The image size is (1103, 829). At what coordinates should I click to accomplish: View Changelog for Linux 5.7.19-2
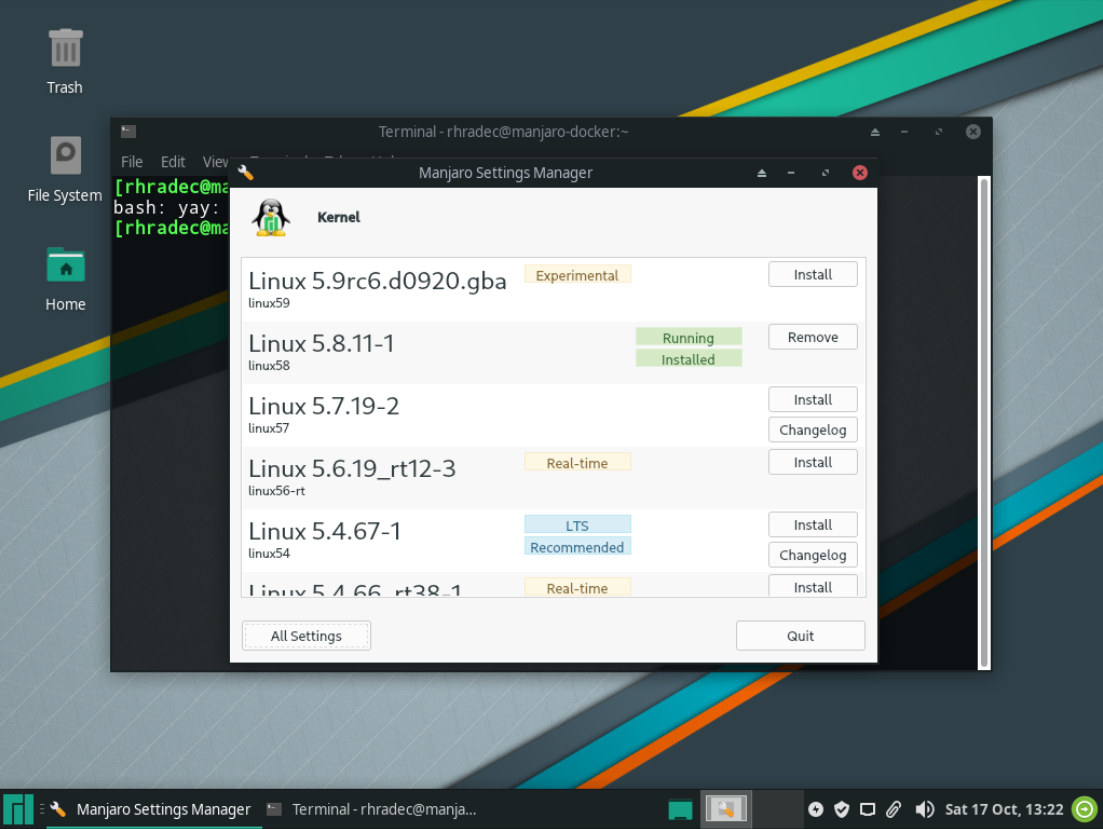tap(812, 430)
